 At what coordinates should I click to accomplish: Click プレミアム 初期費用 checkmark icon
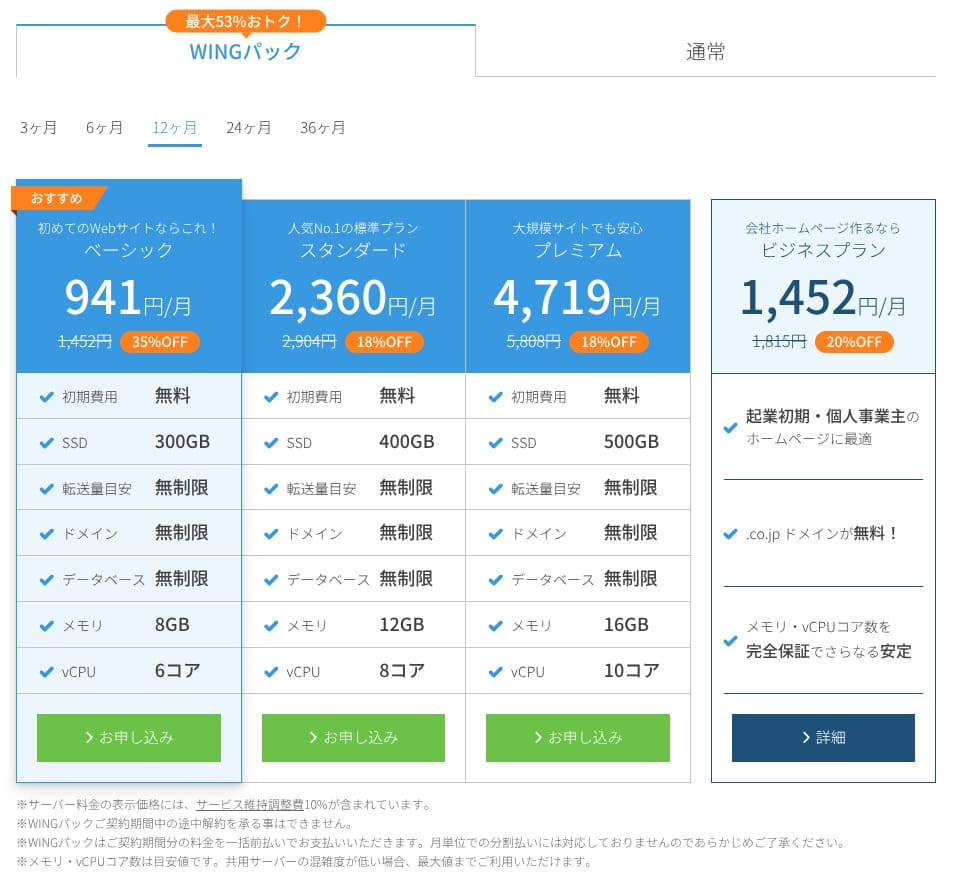[x=495, y=397]
